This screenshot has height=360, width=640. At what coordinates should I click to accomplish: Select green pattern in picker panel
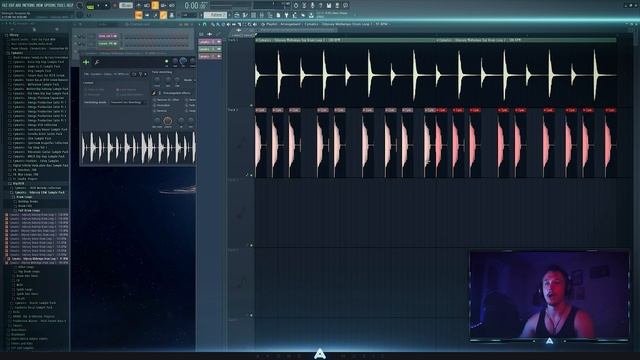pyautogui.click(x=210, y=49)
